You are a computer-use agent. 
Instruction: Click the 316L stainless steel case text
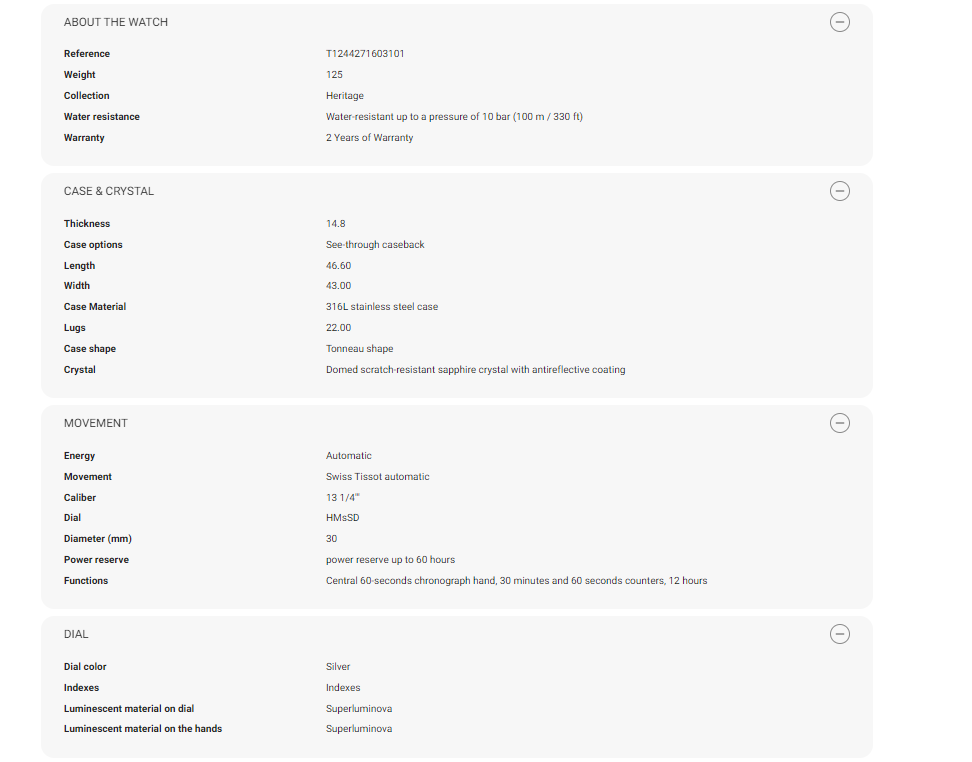coord(382,307)
